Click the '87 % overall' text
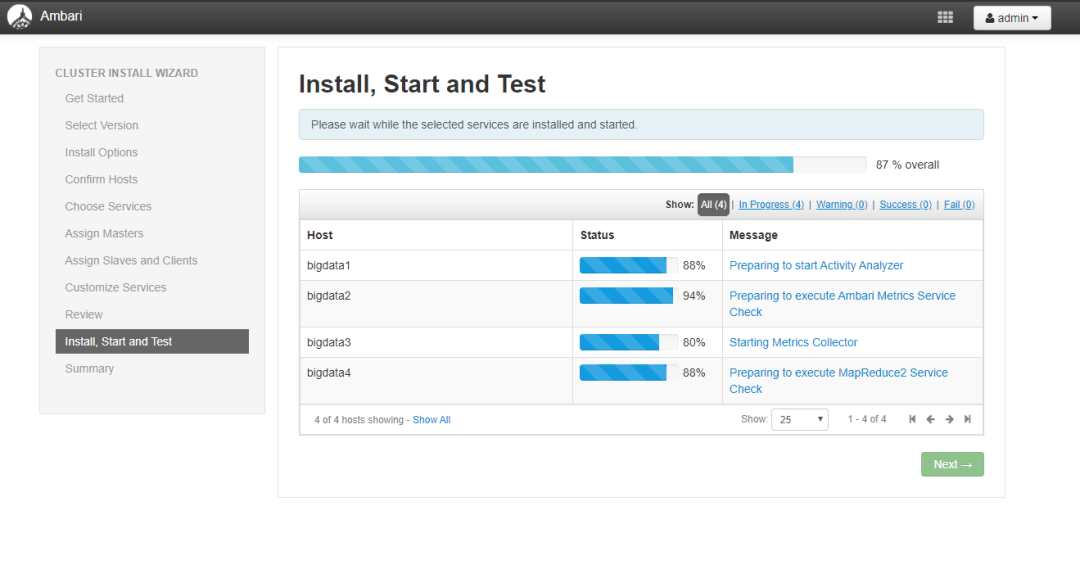Viewport: 1080px width, 569px height. pos(907,165)
